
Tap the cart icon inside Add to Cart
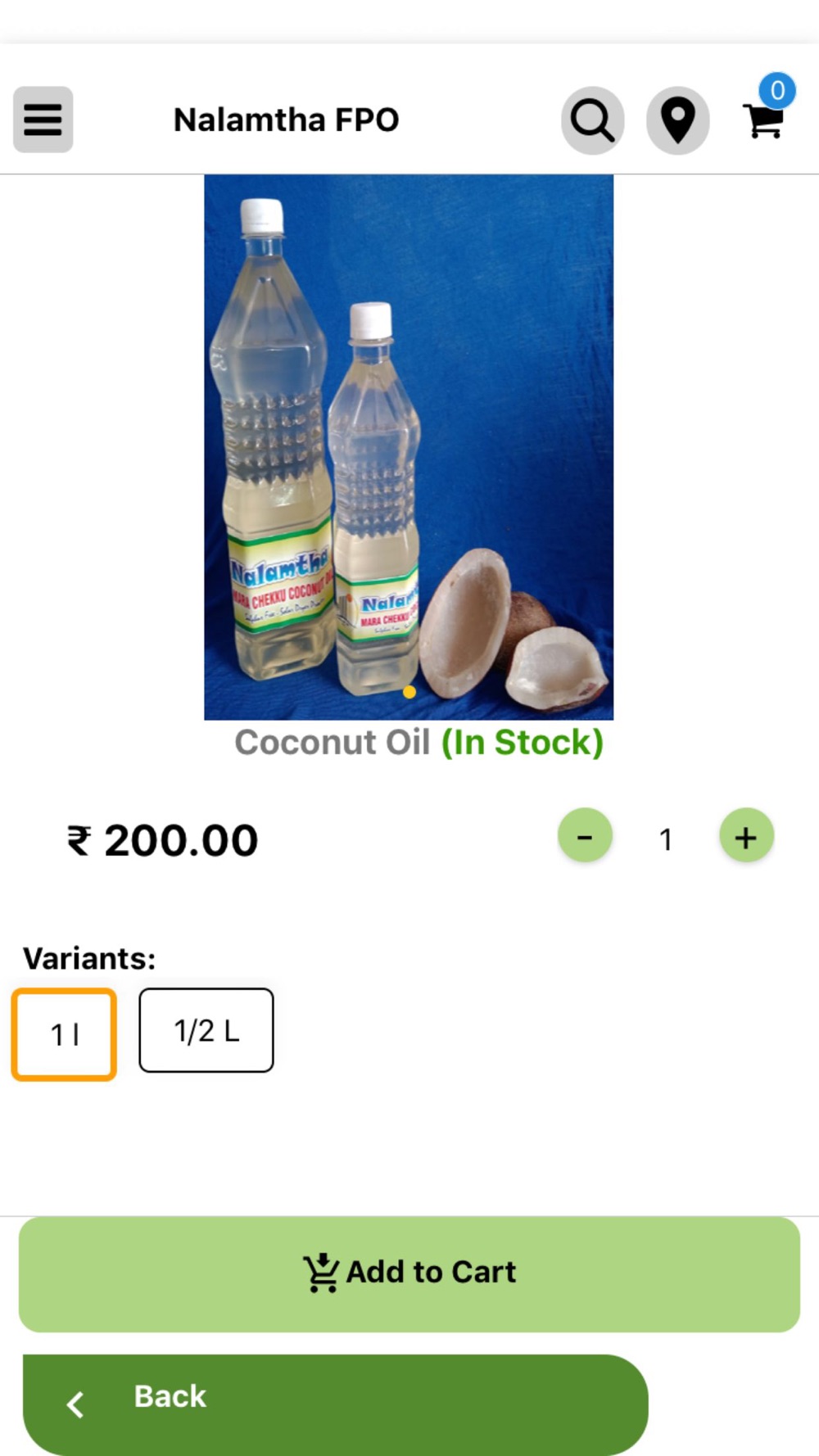(x=321, y=1273)
